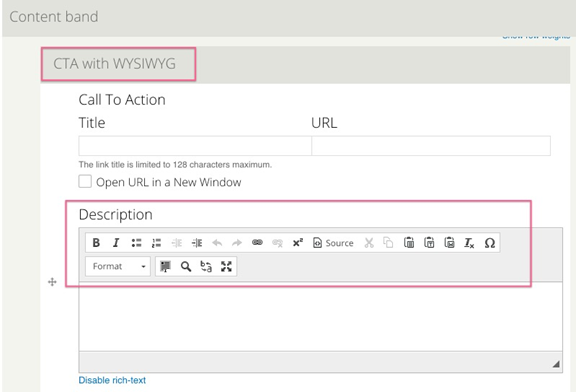Insert a special character with Omega icon
The image size is (576, 392).
[490, 243]
